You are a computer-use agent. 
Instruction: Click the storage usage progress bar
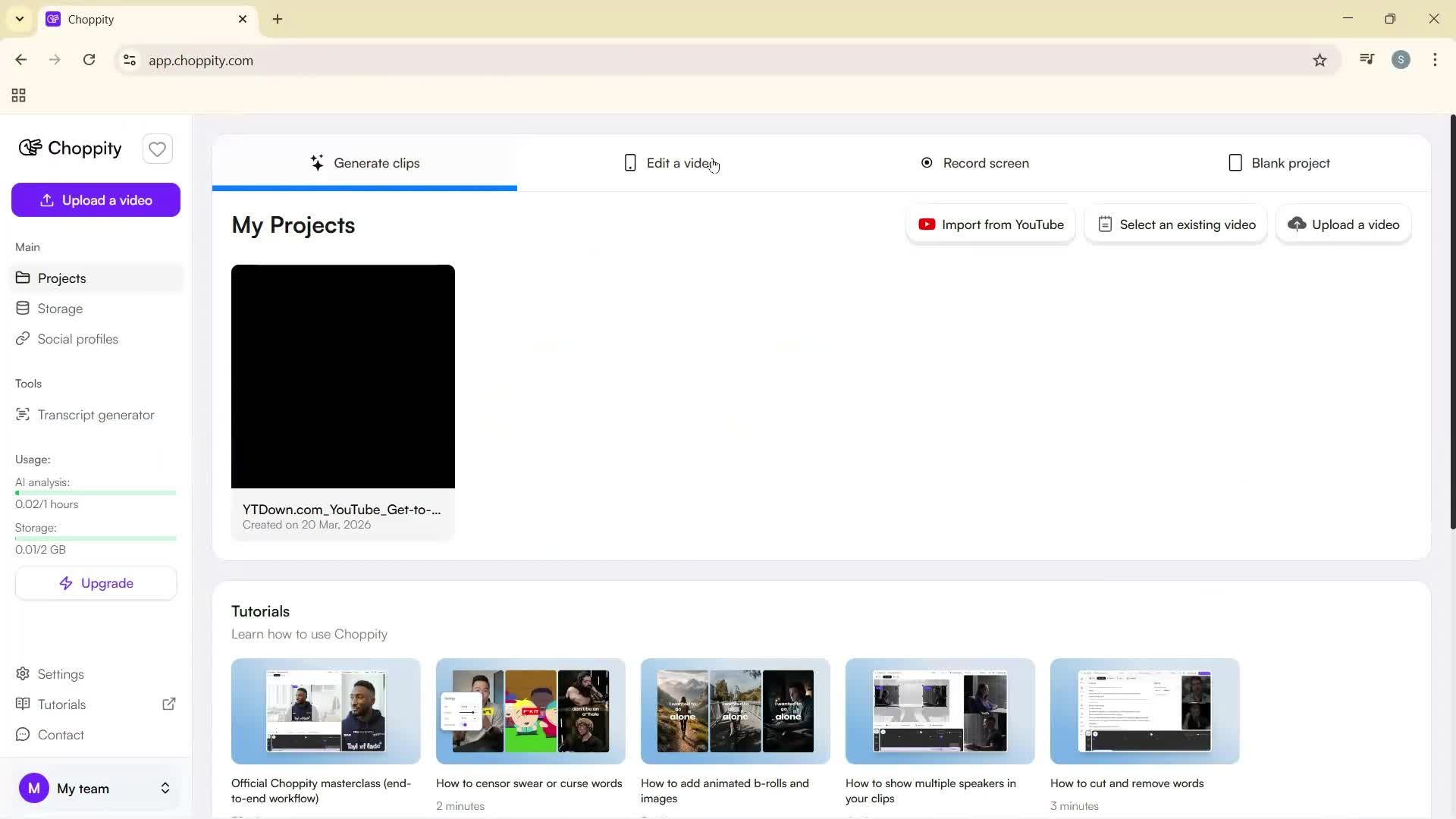(96, 538)
